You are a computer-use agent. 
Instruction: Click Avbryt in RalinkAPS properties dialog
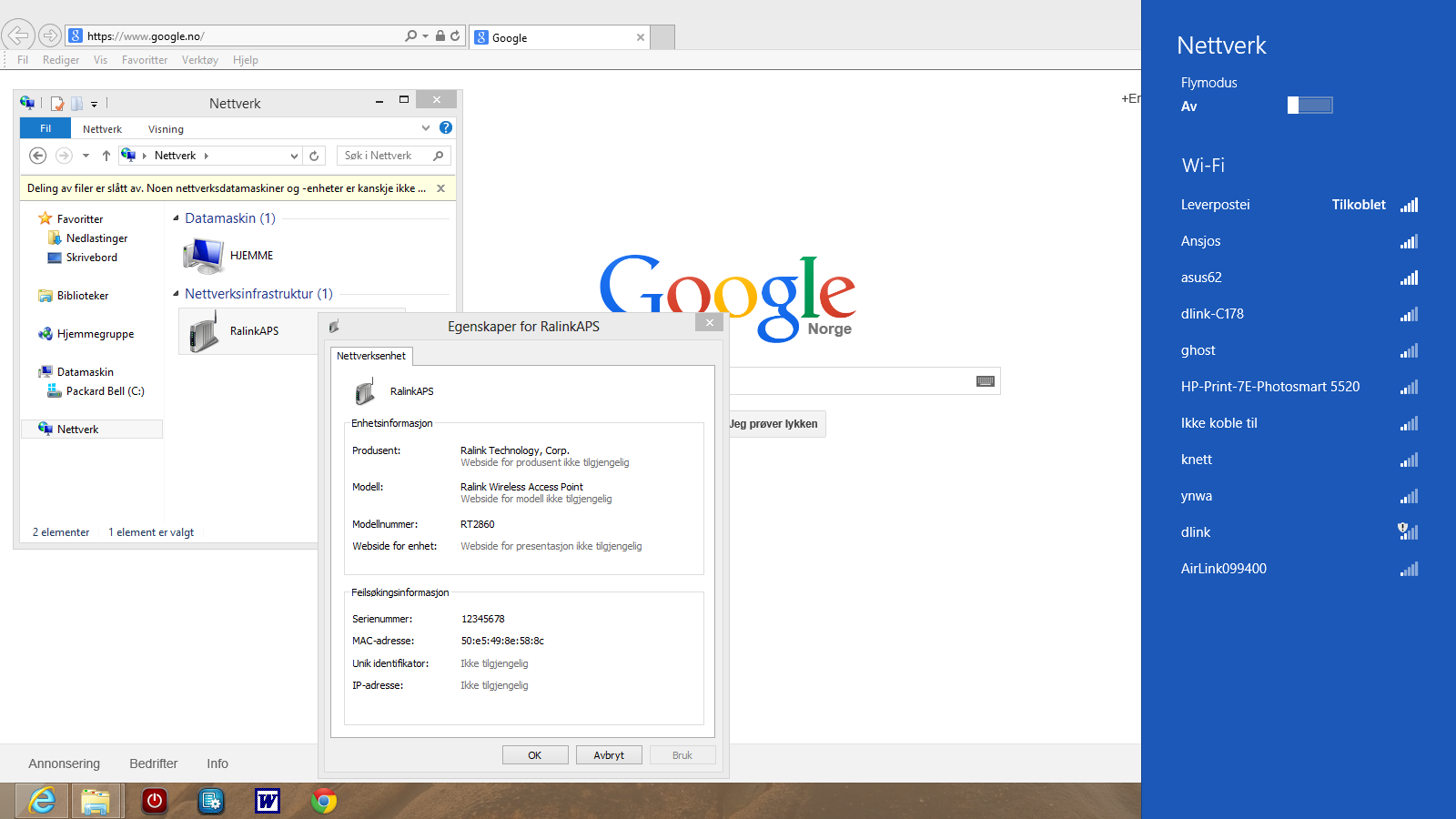pyautogui.click(x=609, y=755)
